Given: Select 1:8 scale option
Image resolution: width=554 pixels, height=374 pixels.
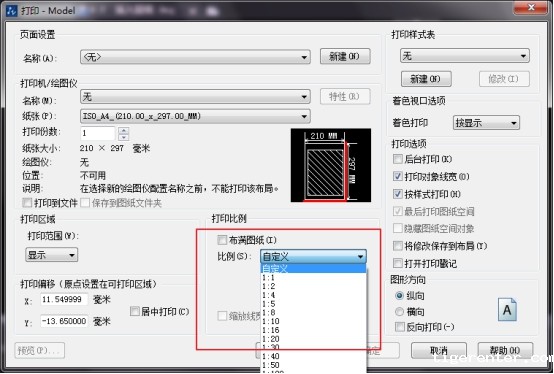Looking at the screenshot, I should coord(313,313).
